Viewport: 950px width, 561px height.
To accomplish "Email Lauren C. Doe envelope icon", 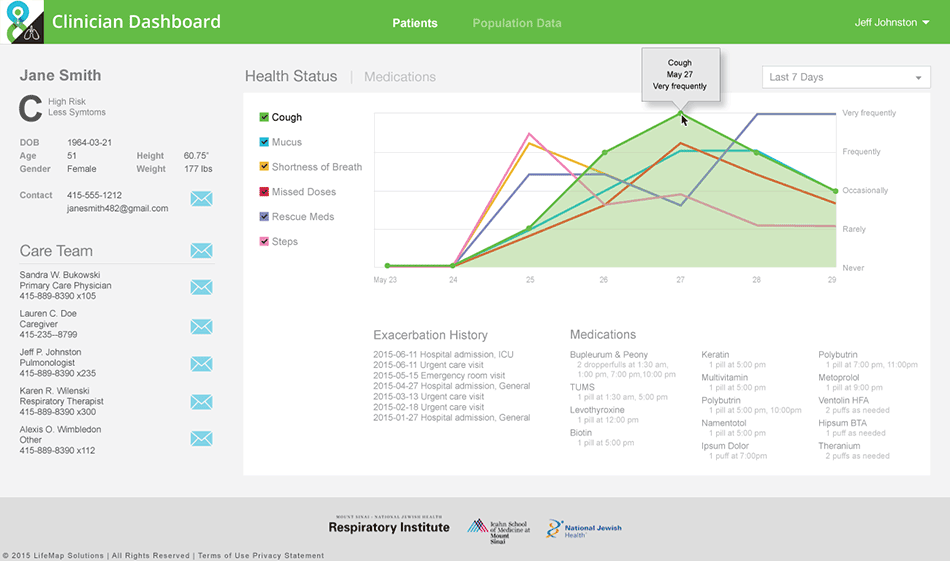I will [x=201, y=327].
